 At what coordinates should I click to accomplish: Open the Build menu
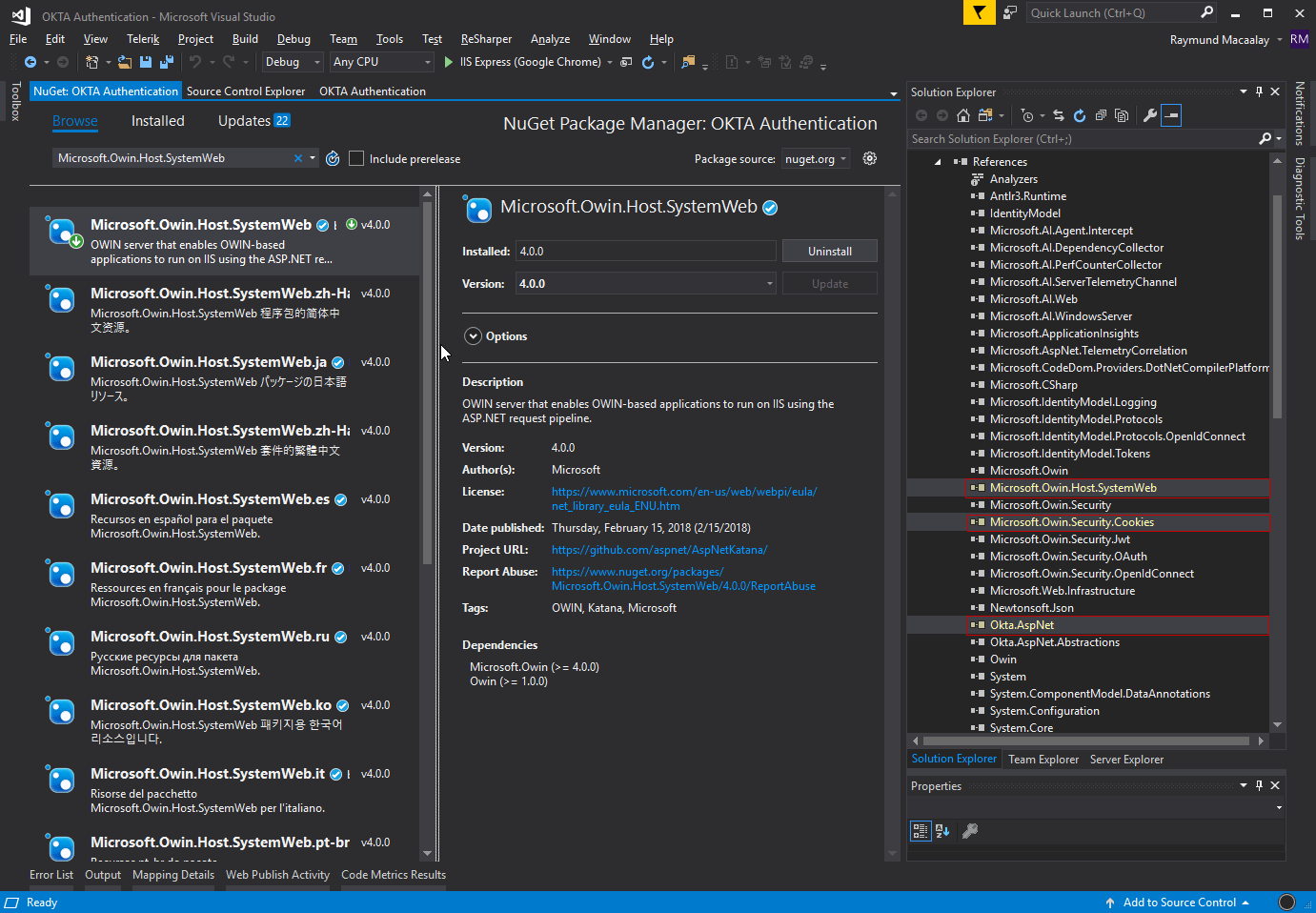click(245, 39)
